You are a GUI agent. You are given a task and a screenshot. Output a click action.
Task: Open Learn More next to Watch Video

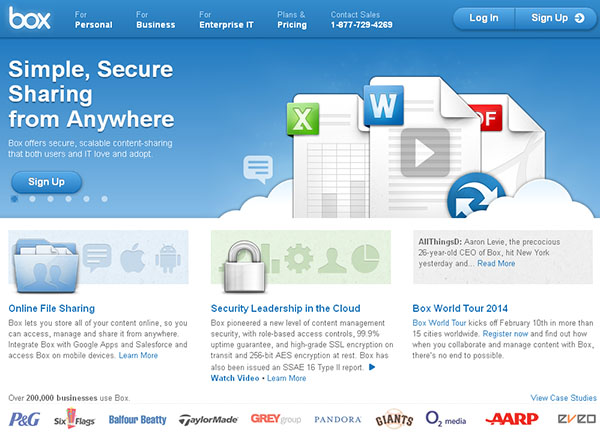pos(287,378)
